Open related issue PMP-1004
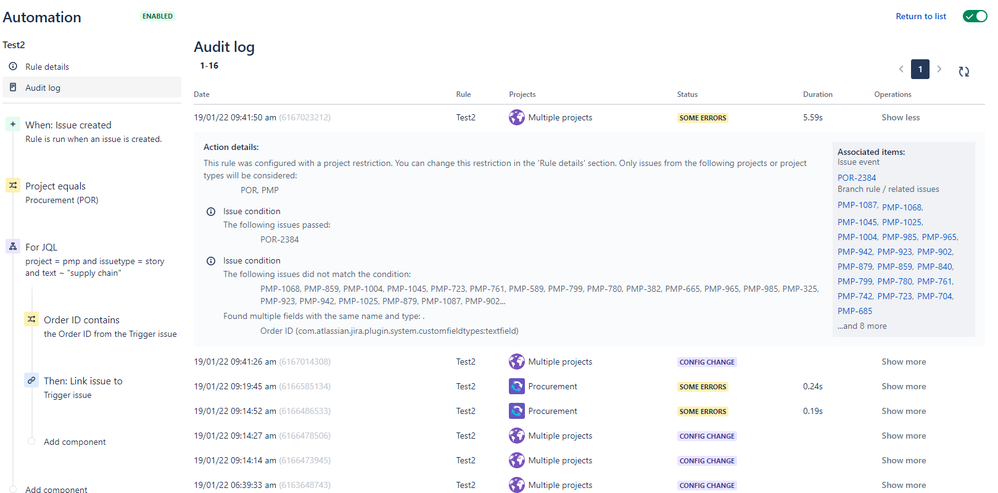 tap(858, 237)
